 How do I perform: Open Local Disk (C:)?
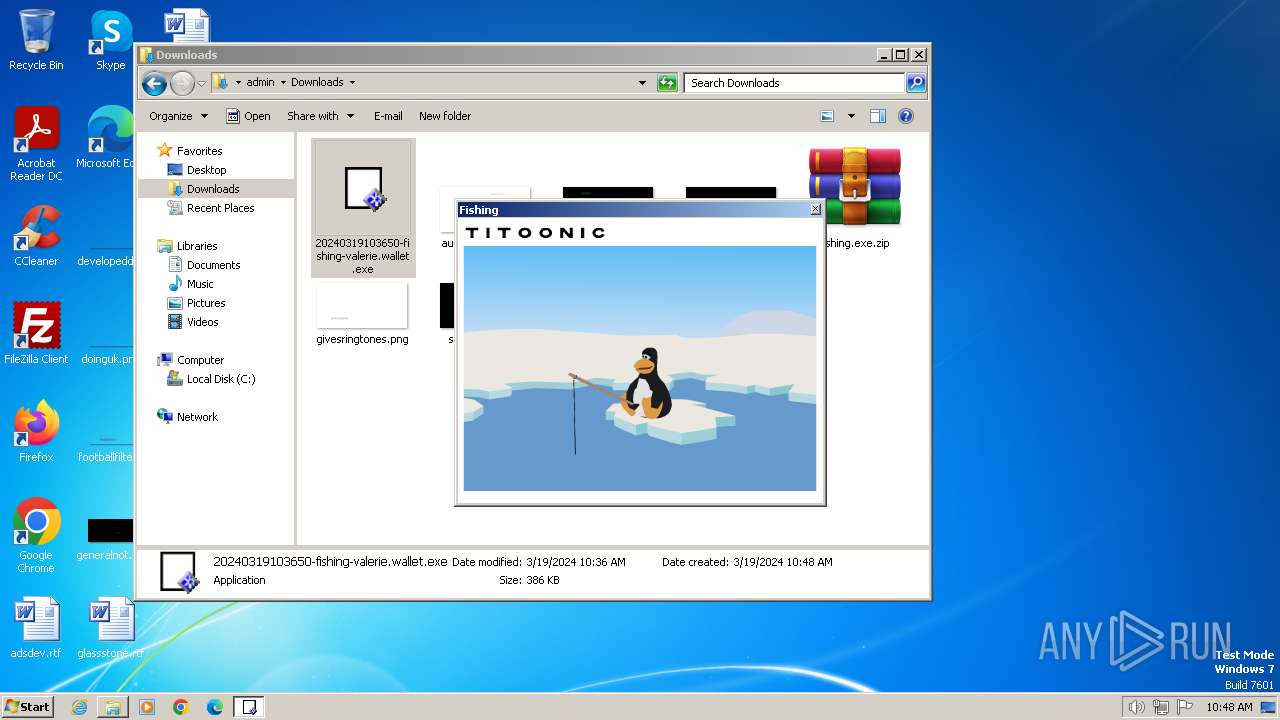point(221,379)
